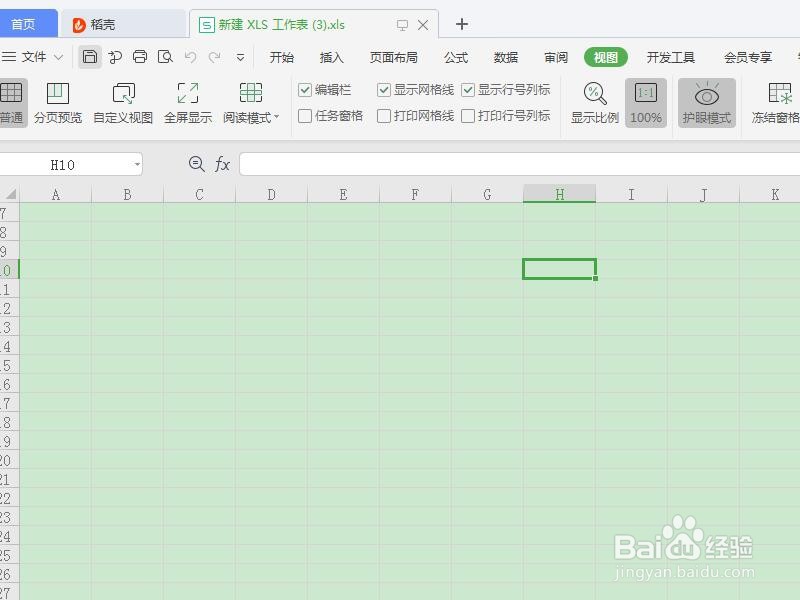800x600 pixels.
Task: Select the 普通 normal view button
Action: pyautogui.click(x=13, y=100)
